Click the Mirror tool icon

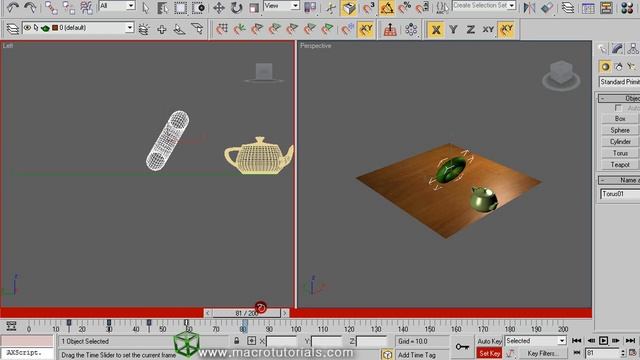pos(529,7)
